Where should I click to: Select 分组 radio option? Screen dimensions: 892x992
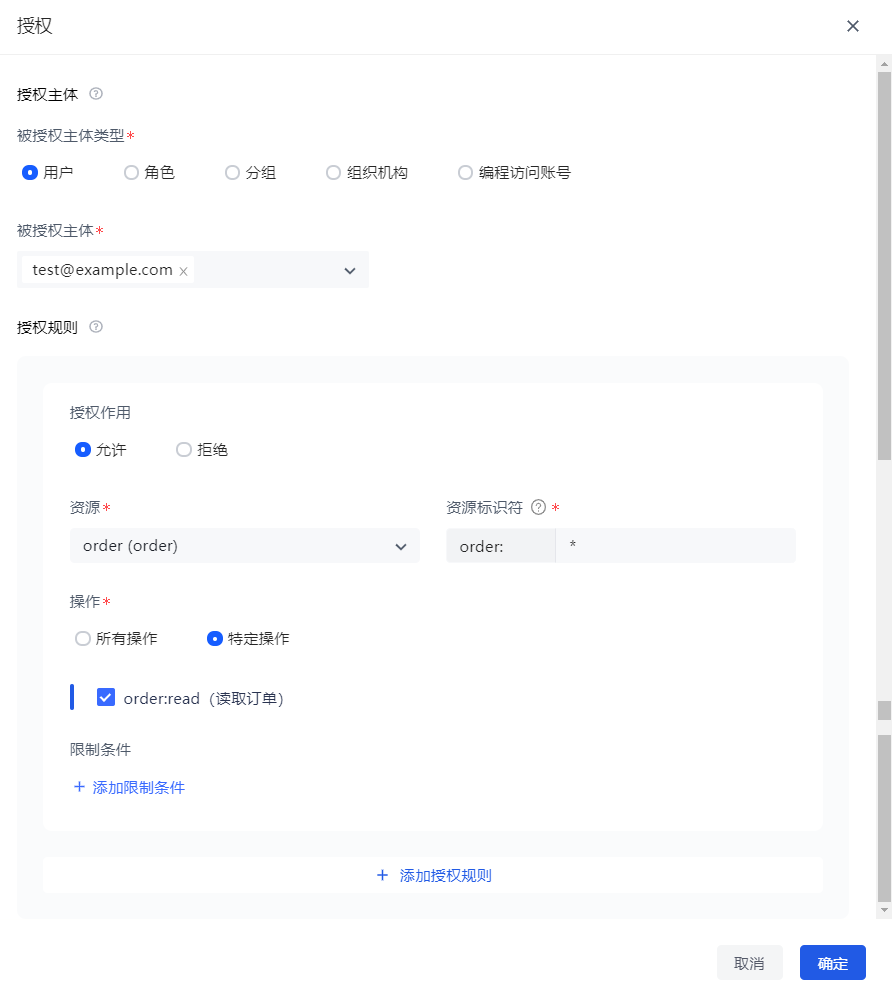tap(232, 172)
